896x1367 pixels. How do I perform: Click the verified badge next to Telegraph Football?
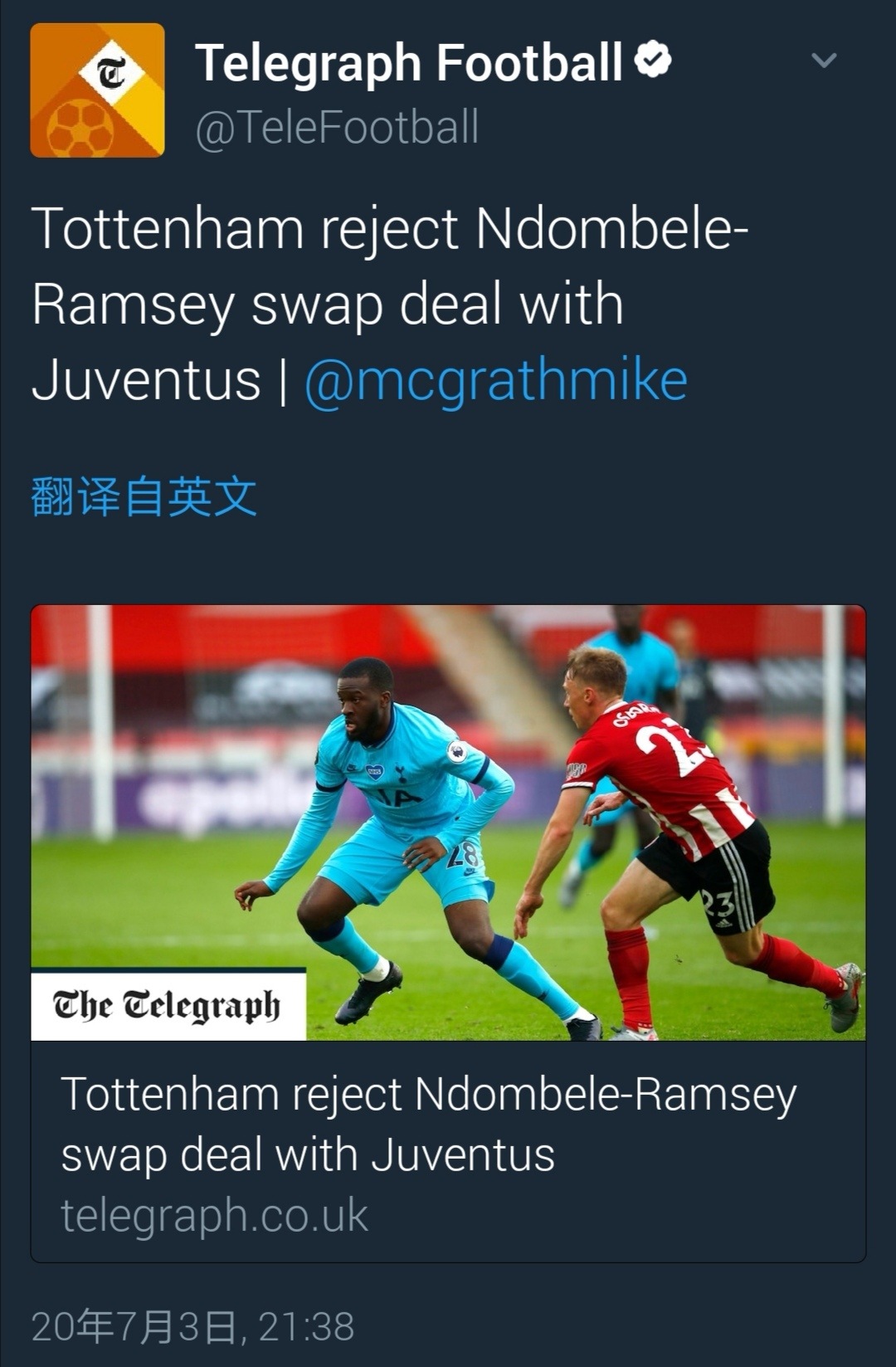653,60
